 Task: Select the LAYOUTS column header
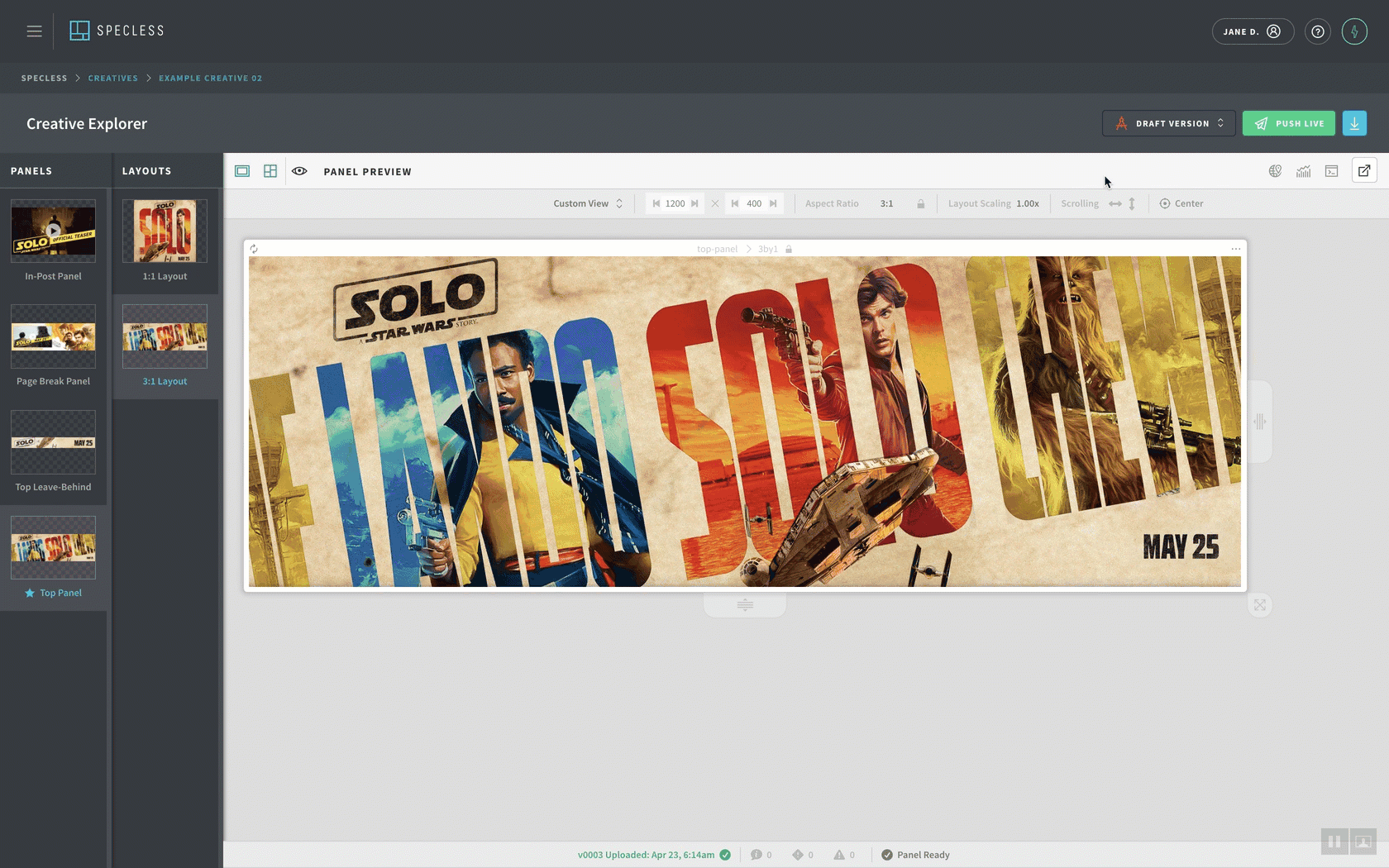(146, 171)
